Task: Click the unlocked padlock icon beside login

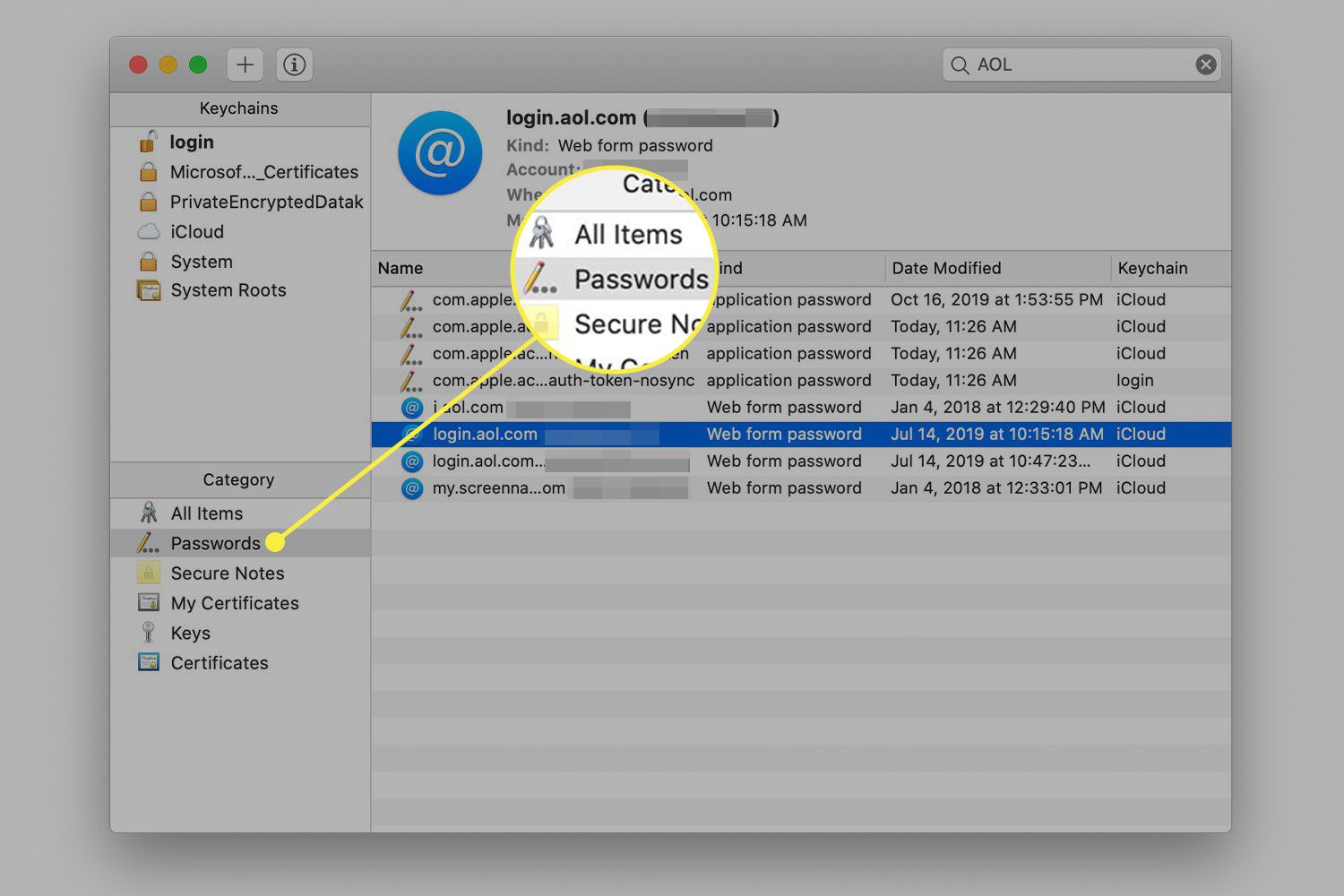Action: (148, 141)
